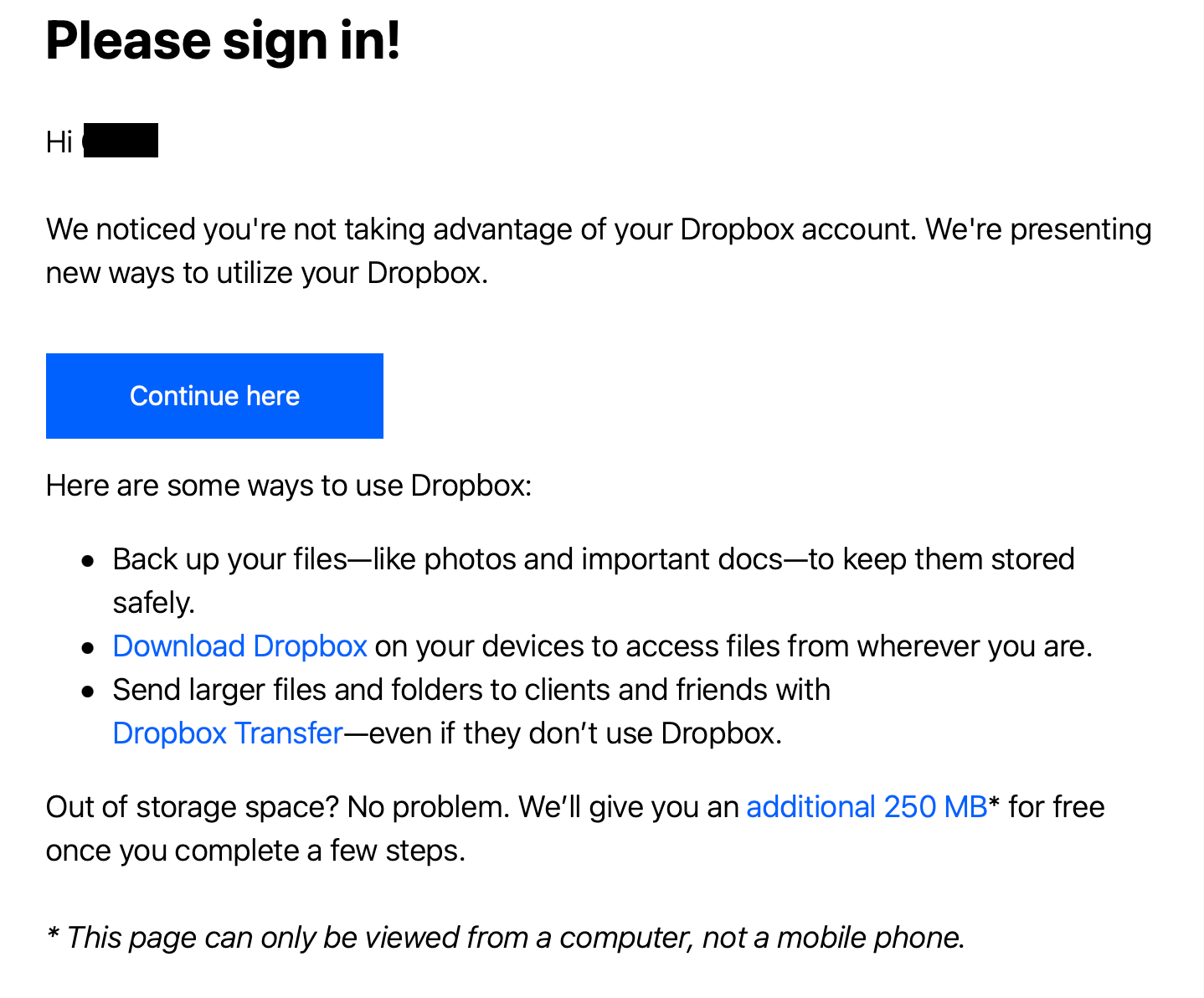This screenshot has height=998, width=1204.
Task: Click the additional 250 MB link
Action: coord(867,806)
